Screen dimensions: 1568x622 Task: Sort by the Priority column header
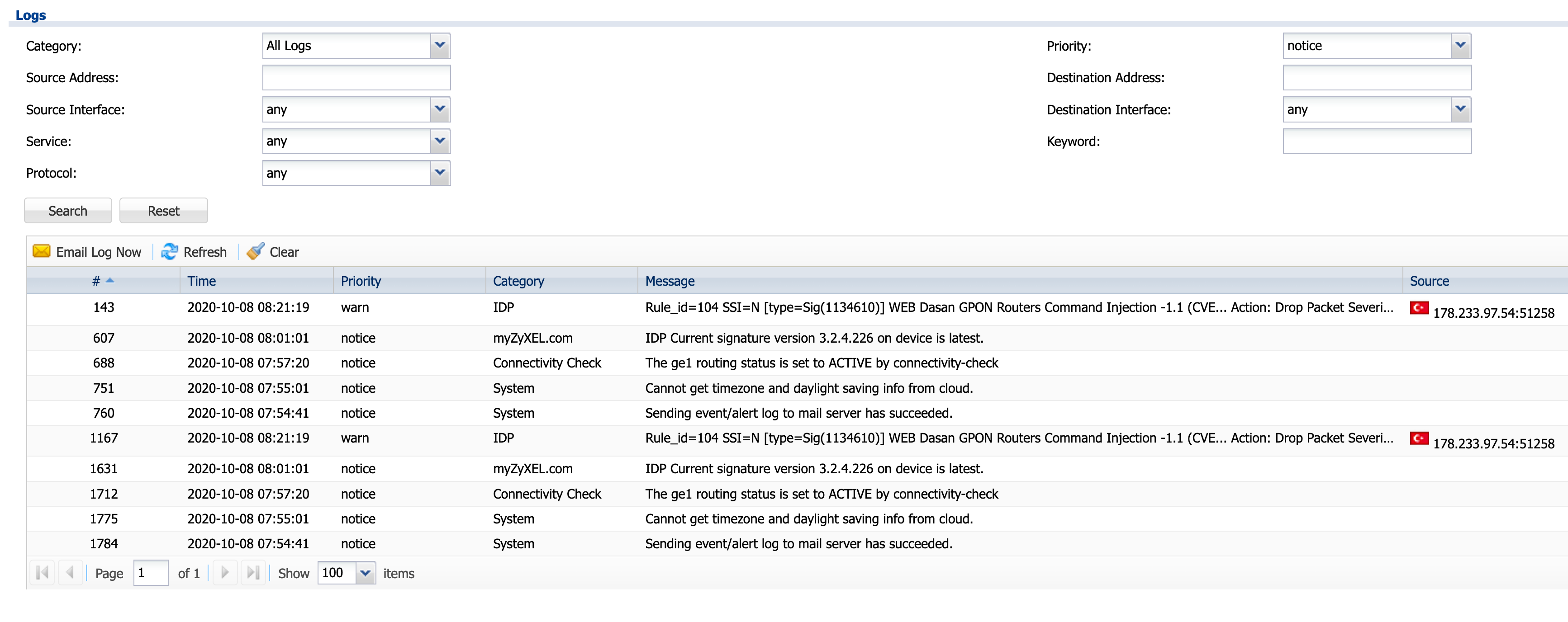[361, 281]
